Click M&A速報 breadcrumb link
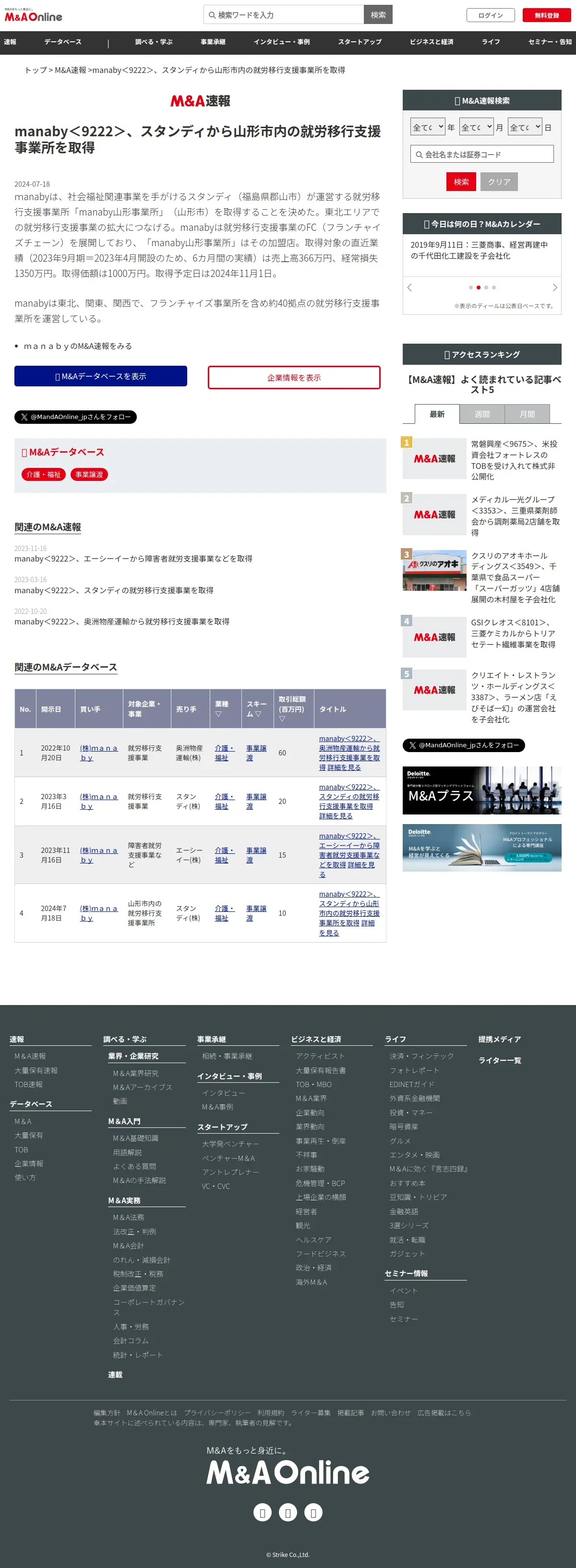Image resolution: width=576 pixels, height=1568 pixels. (71, 70)
